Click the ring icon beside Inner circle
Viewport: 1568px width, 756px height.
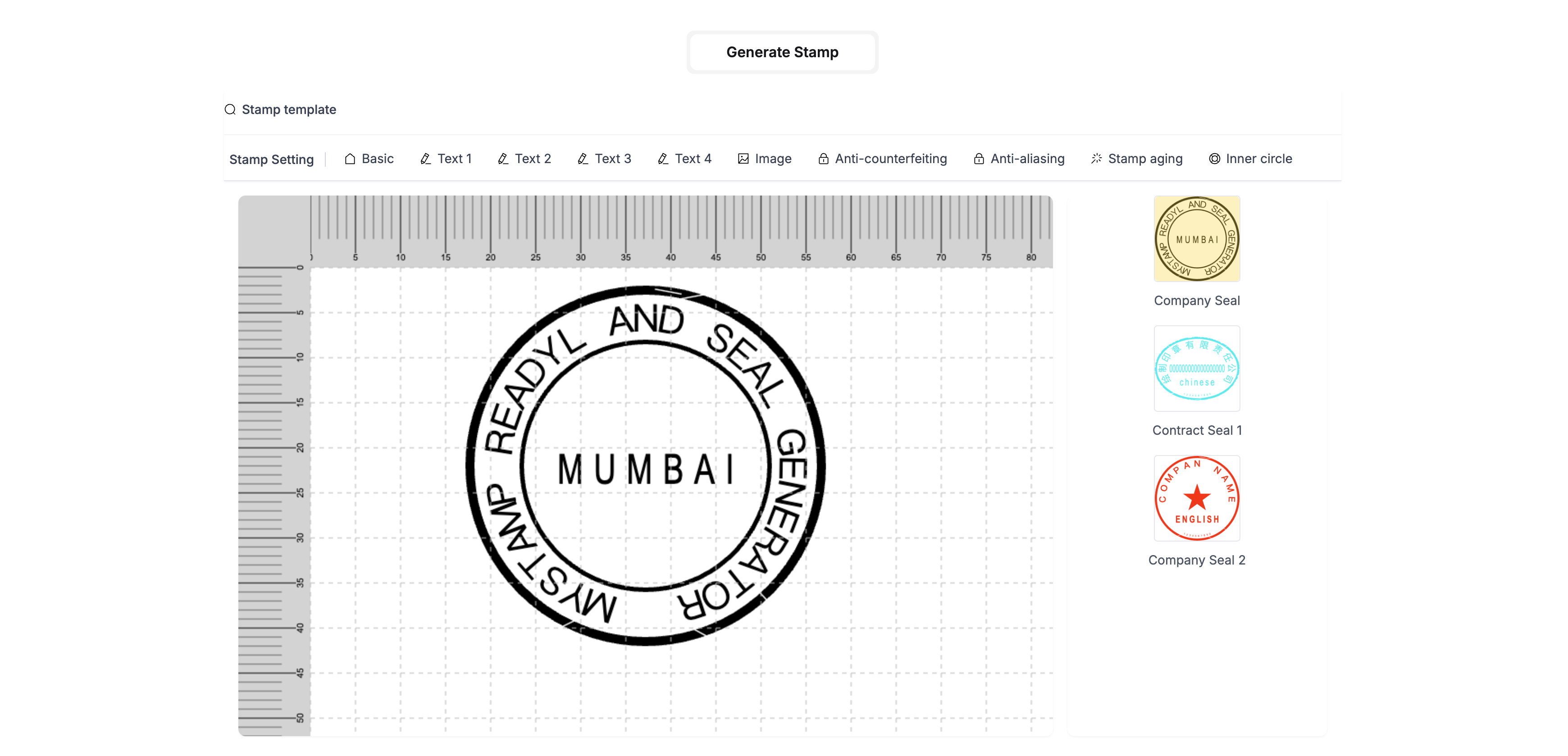pyautogui.click(x=1214, y=159)
